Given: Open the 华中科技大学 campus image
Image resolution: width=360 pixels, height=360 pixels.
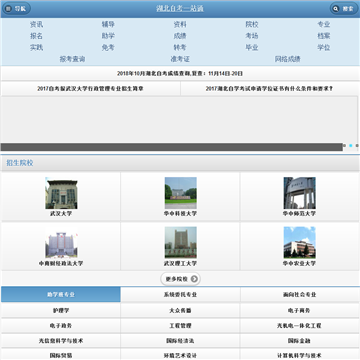Looking at the screenshot, I should tap(180, 193).
